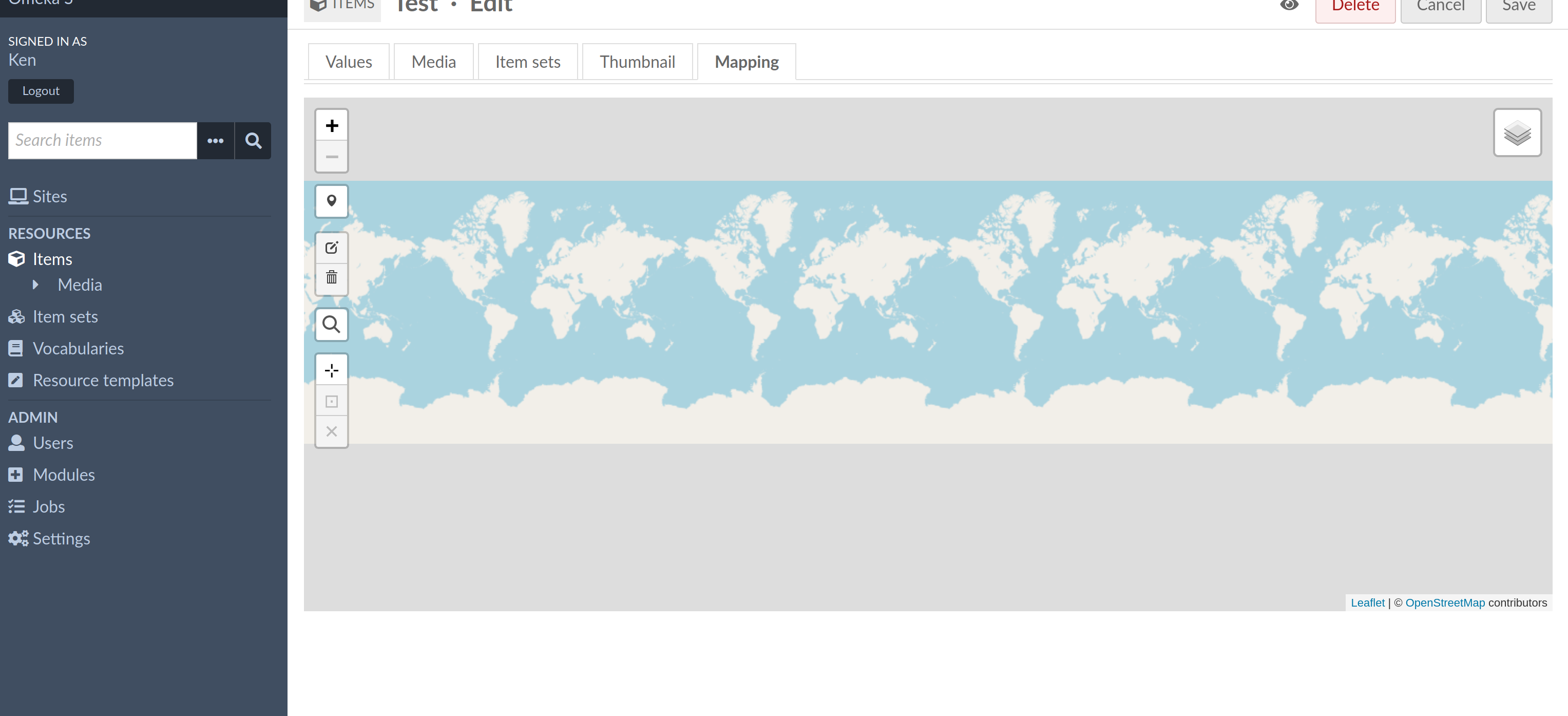Click inside the Search items field
Viewport: 1568px width, 716px height.
tap(102, 141)
